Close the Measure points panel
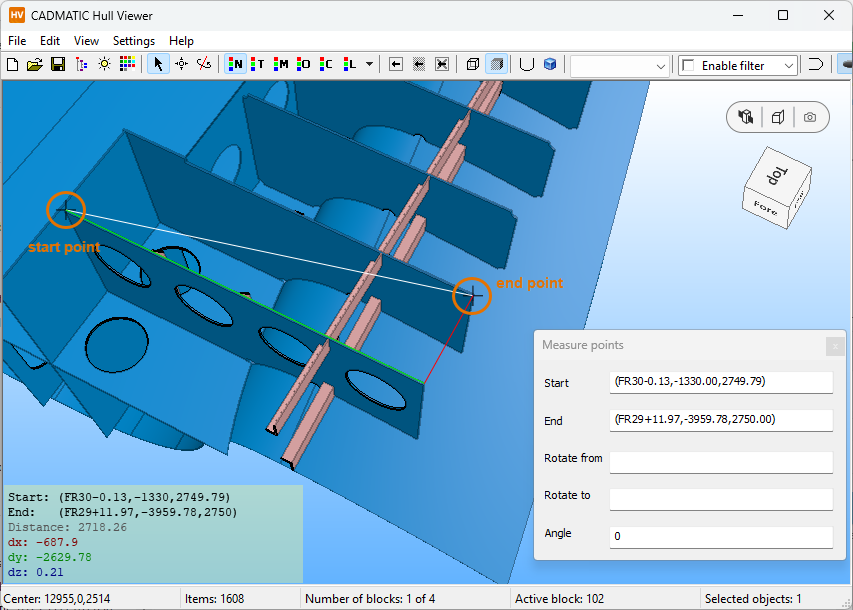Viewport: 853px width, 610px height. (835, 346)
